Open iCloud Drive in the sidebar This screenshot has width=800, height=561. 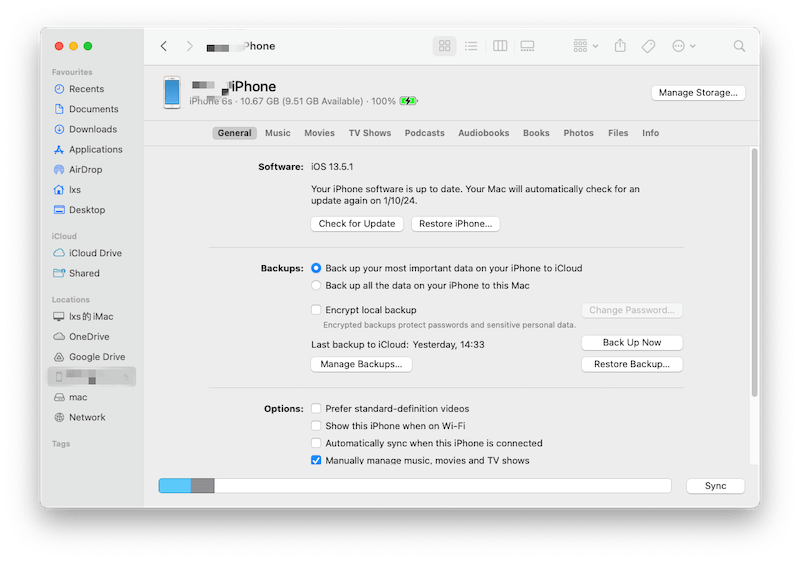(95, 253)
